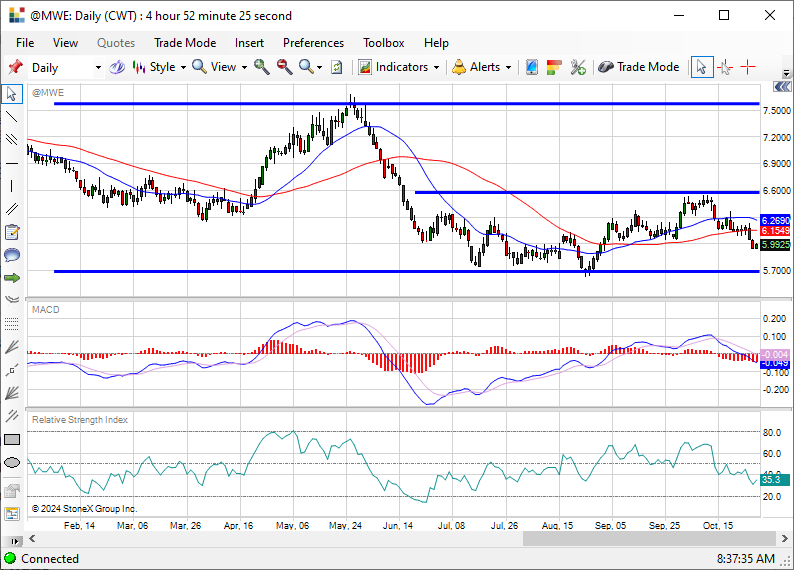Screen dimensions: 794x570
Task: Click the colored bars icon in toolbar
Action: (x=554, y=67)
